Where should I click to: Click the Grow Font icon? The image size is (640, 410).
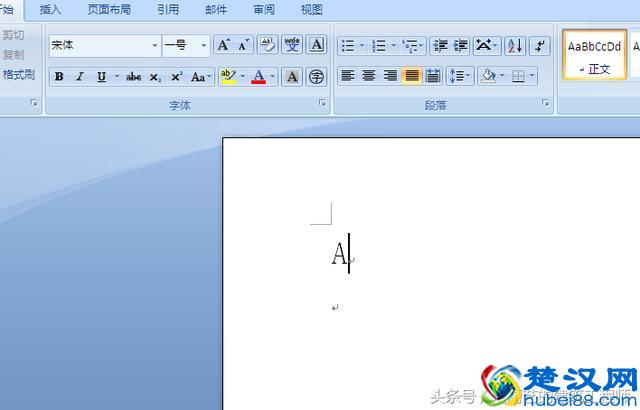tap(224, 45)
